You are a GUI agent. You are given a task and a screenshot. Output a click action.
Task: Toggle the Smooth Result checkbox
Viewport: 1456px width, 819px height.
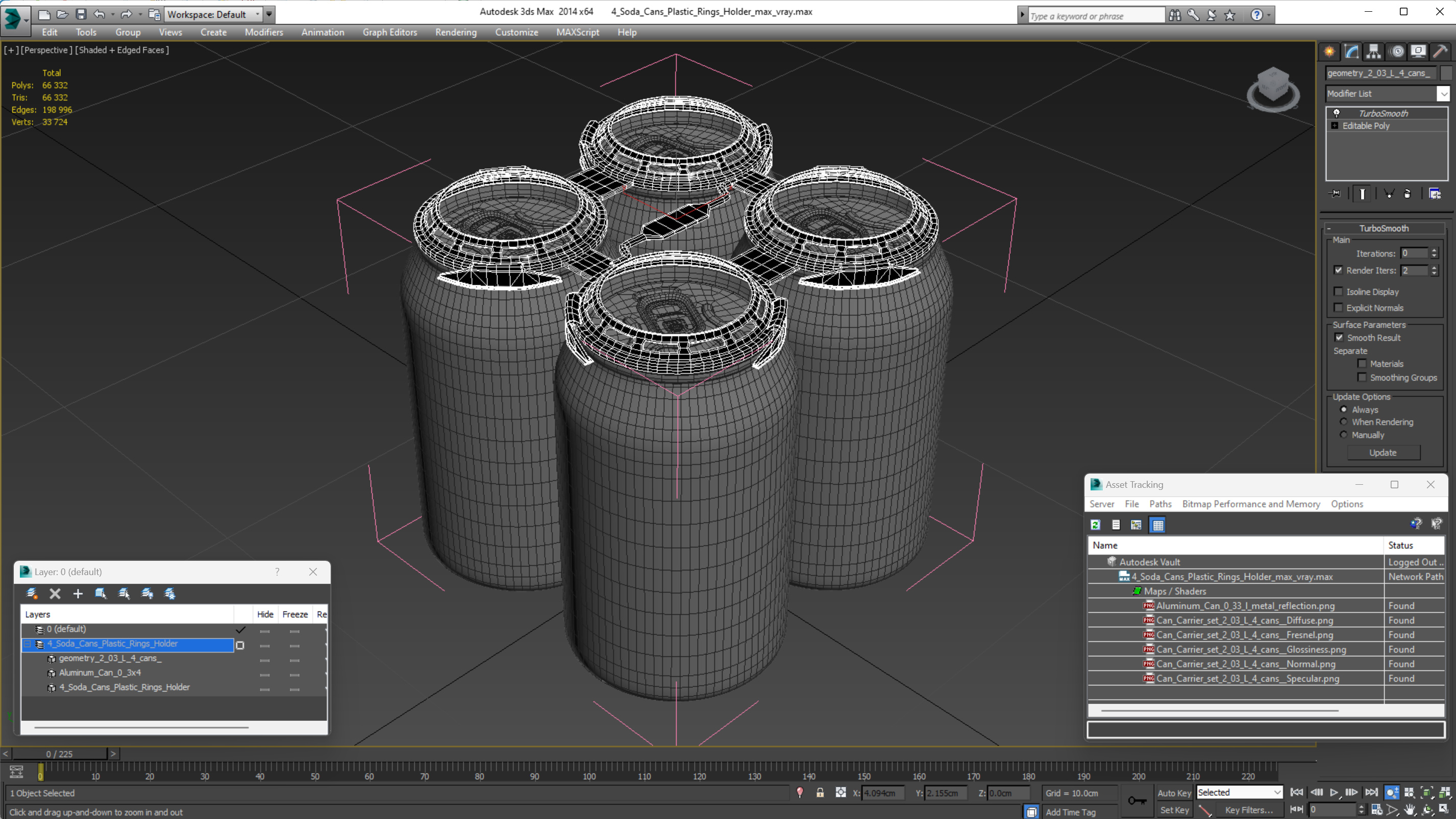[1339, 337]
